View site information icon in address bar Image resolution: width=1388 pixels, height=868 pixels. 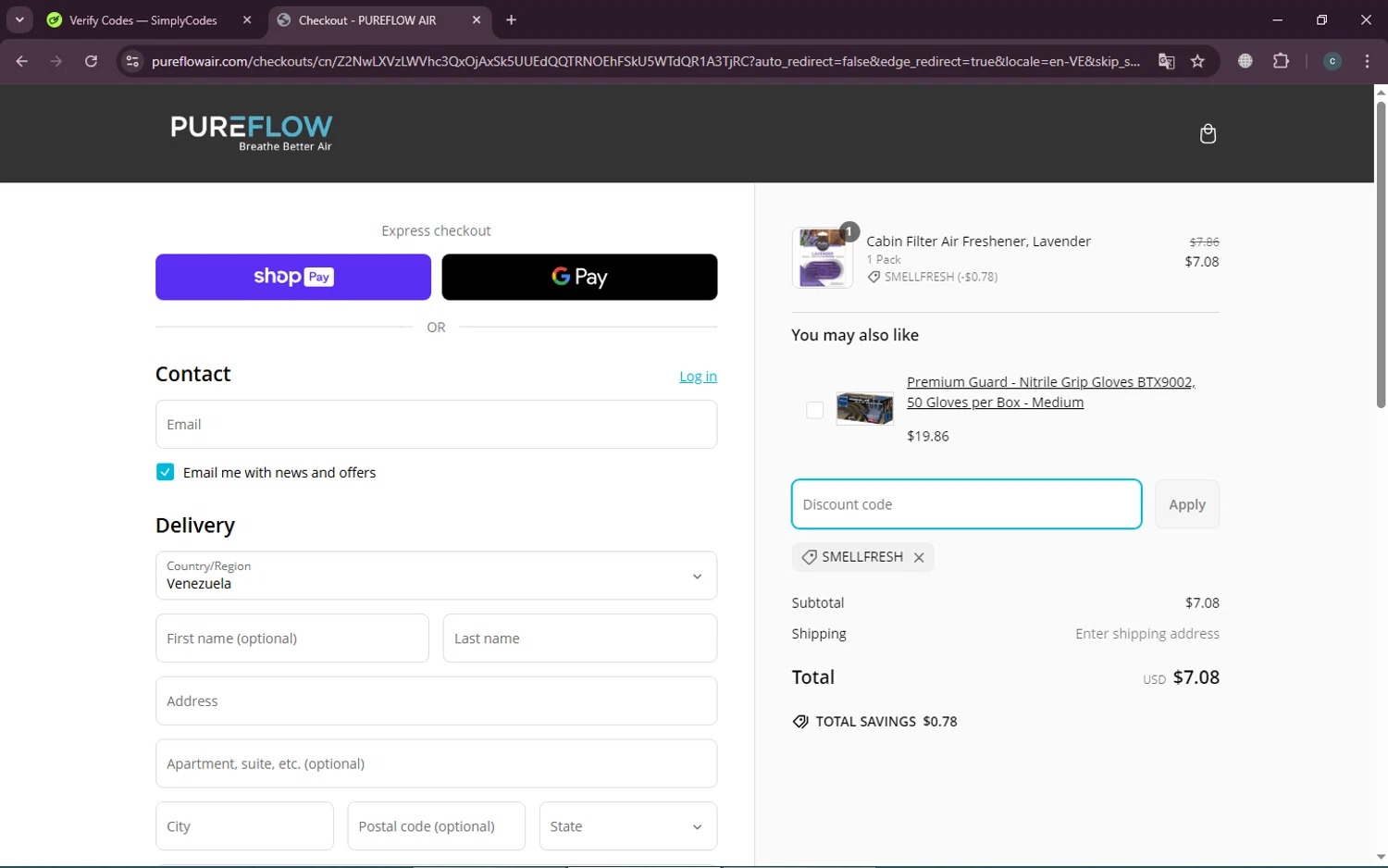click(132, 61)
